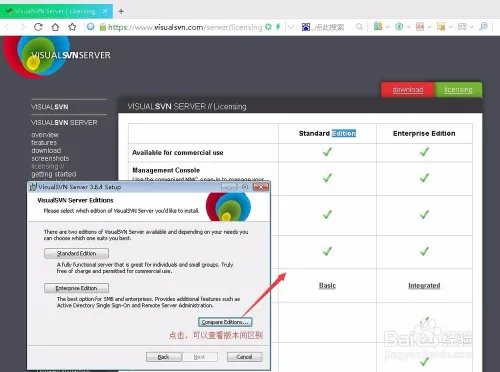Image resolution: width=500 pixels, height=372 pixels.
Task: Open the overview sidebar link
Action: point(45,135)
